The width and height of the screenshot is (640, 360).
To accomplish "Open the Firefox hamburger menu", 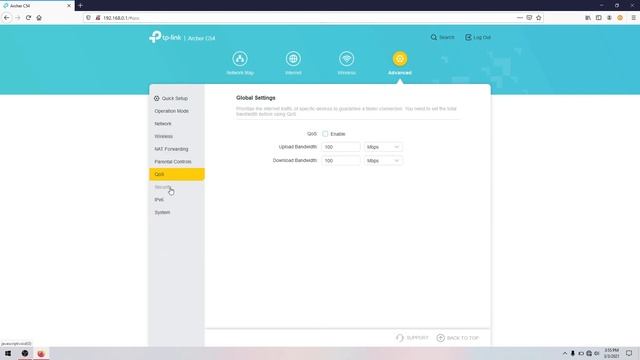I will tap(633, 18).
